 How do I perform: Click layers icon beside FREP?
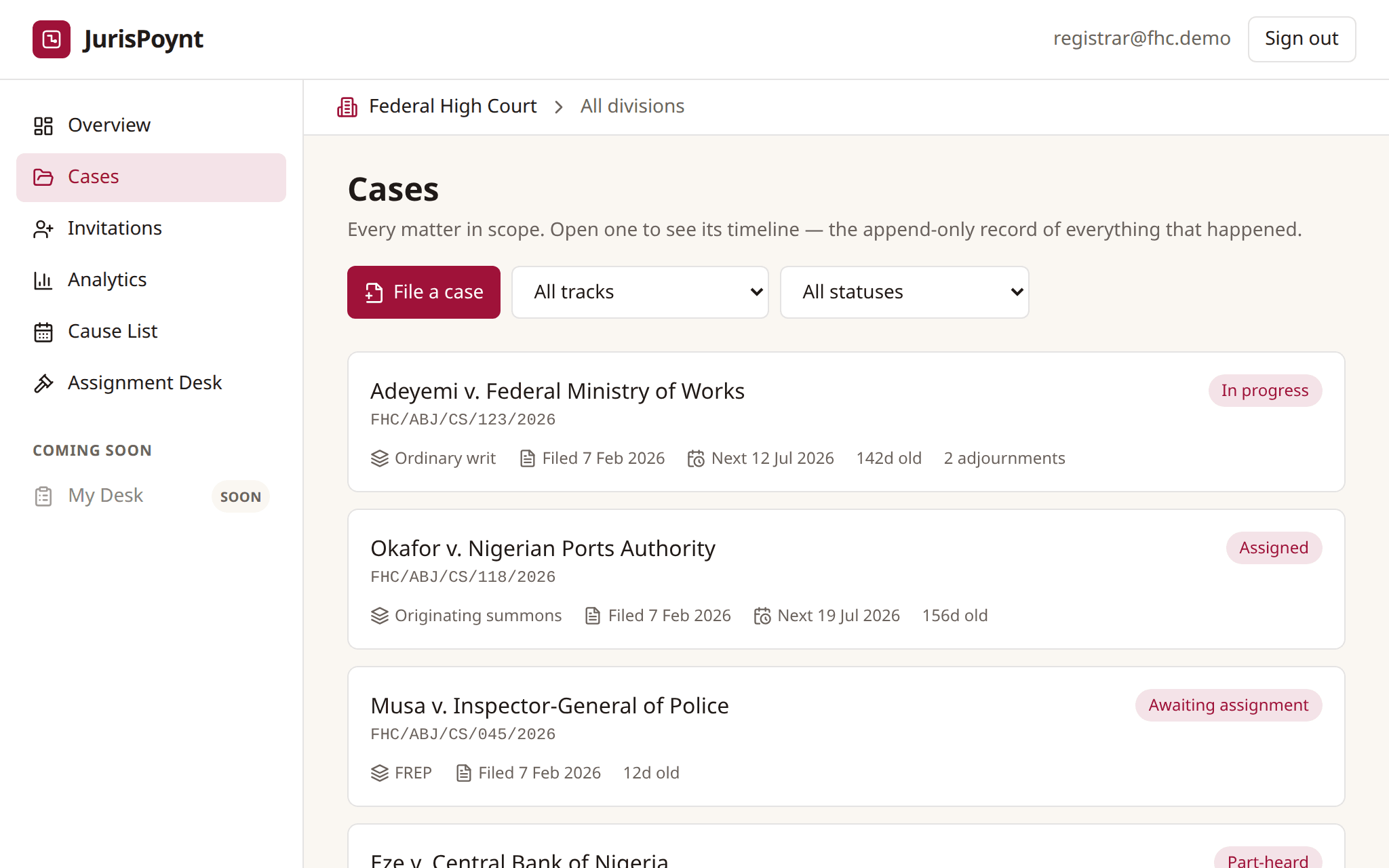(380, 773)
